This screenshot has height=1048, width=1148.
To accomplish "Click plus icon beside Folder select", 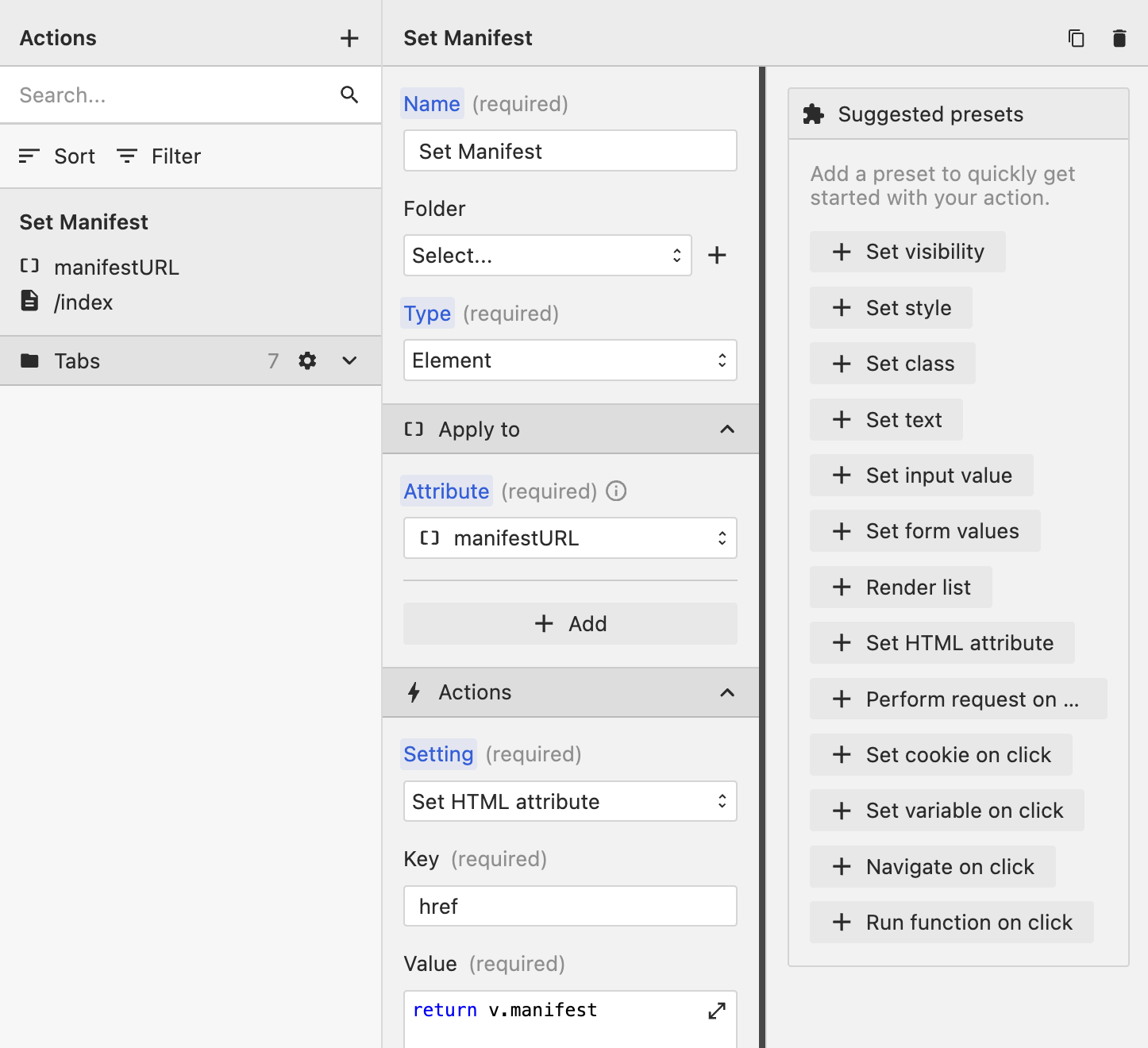I will 717,256.
